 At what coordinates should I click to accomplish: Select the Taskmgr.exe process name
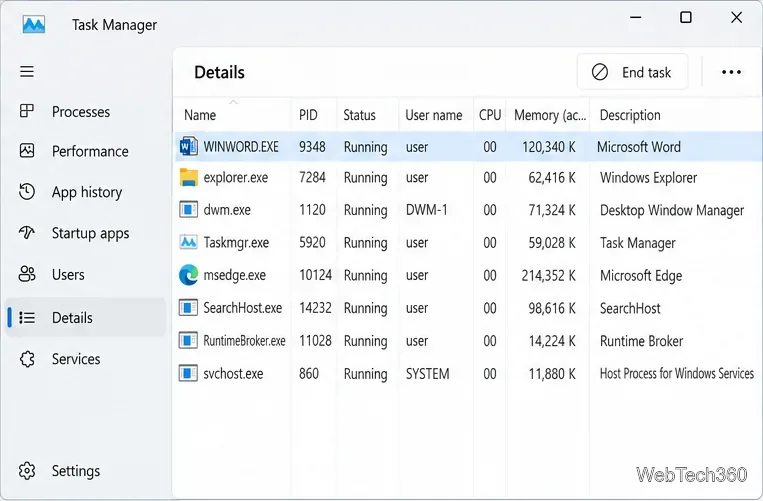tap(236, 242)
